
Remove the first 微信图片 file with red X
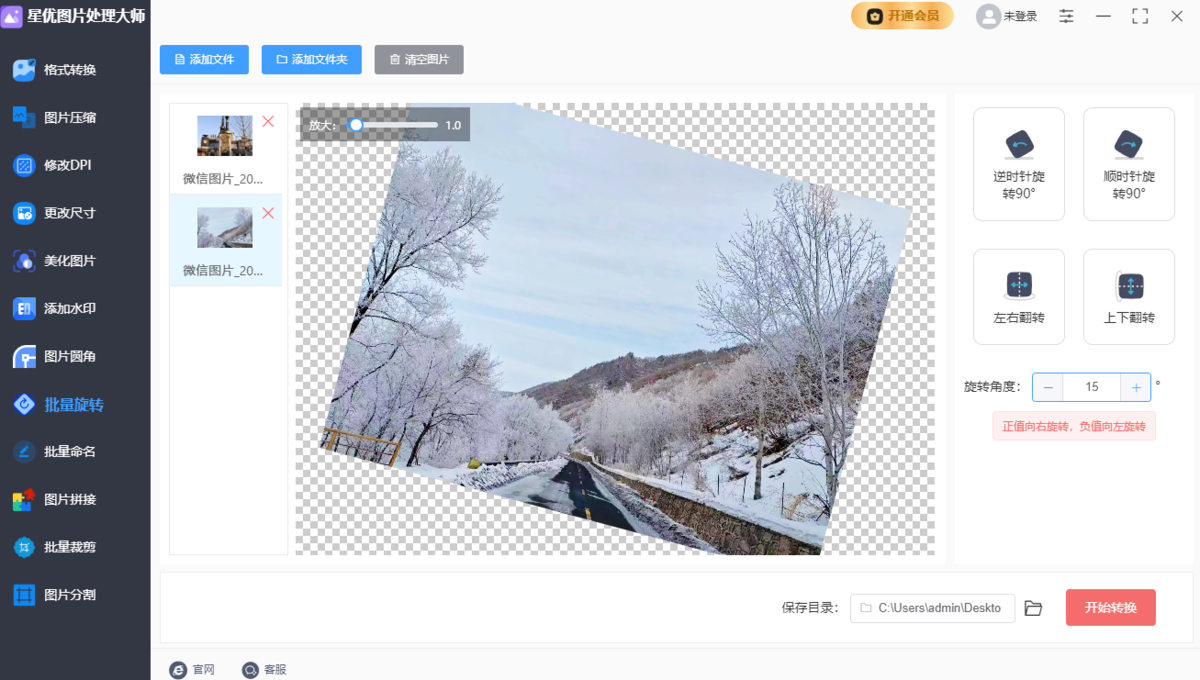point(268,121)
